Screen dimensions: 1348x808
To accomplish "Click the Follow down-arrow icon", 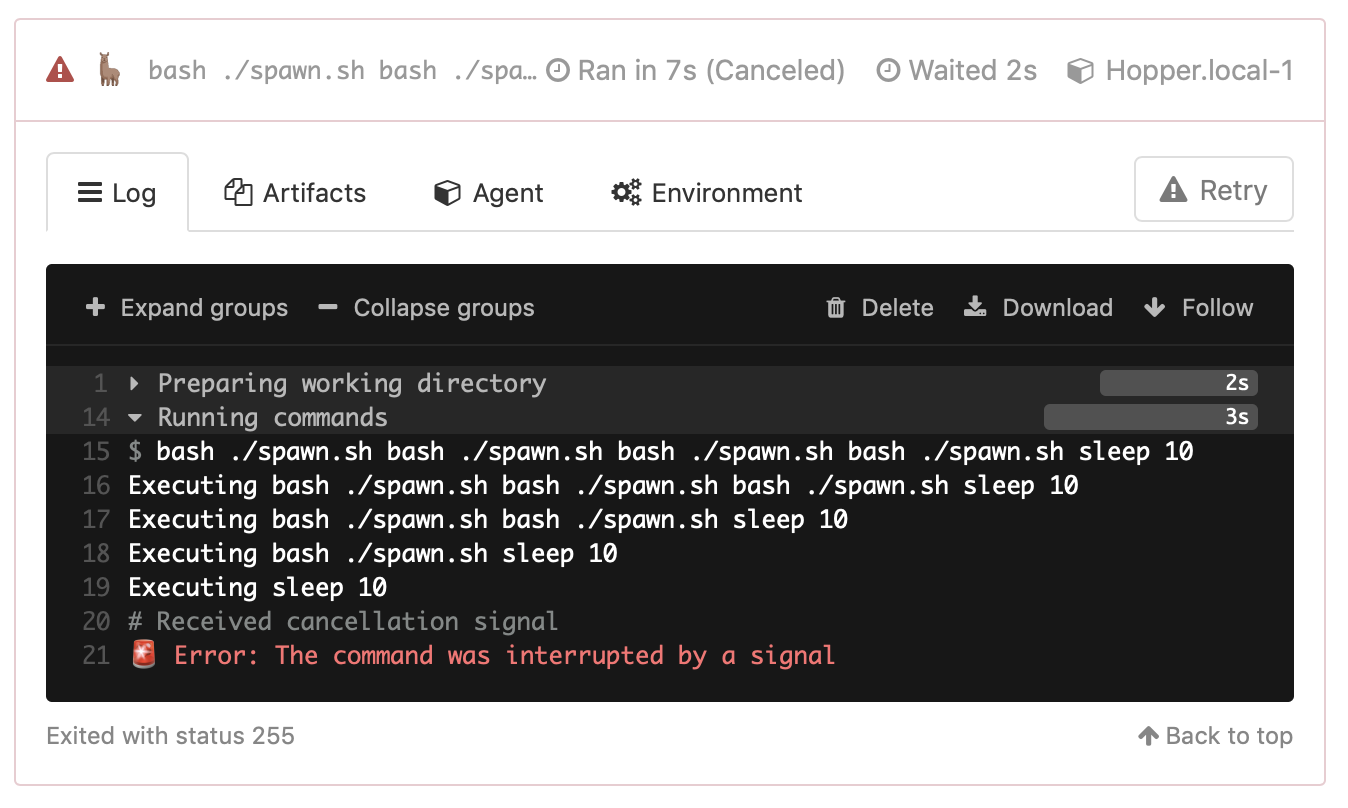I will pyautogui.click(x=1154, y=308).
